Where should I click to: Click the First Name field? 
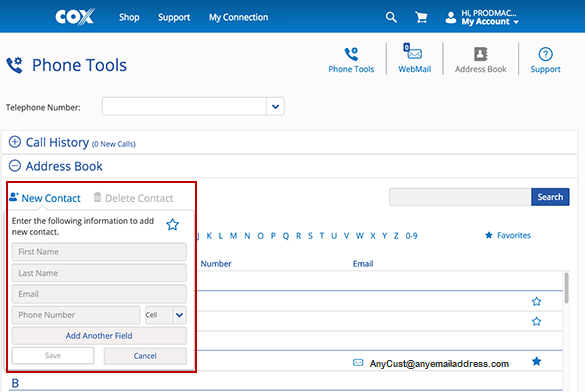99,252
